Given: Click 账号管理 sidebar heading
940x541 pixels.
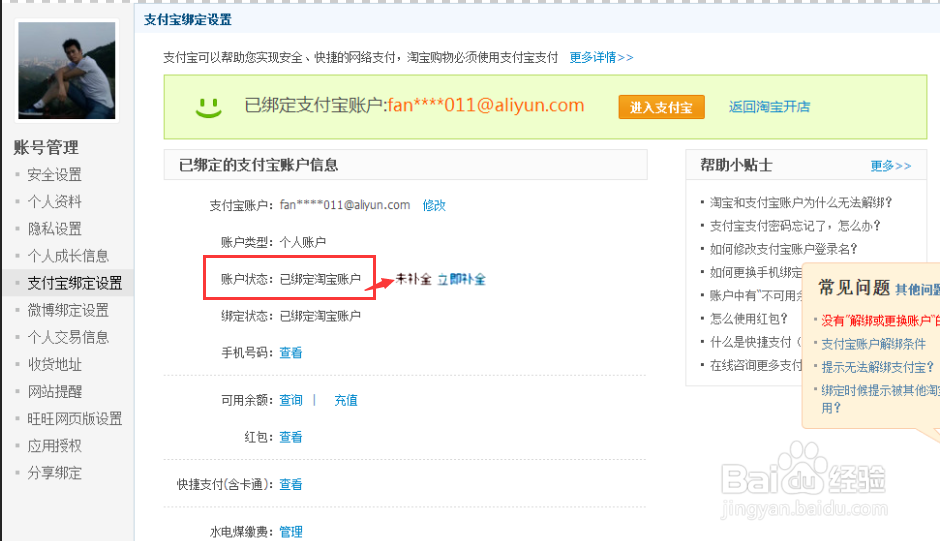Looking at the screenshot, I should [x=46, y=147].
